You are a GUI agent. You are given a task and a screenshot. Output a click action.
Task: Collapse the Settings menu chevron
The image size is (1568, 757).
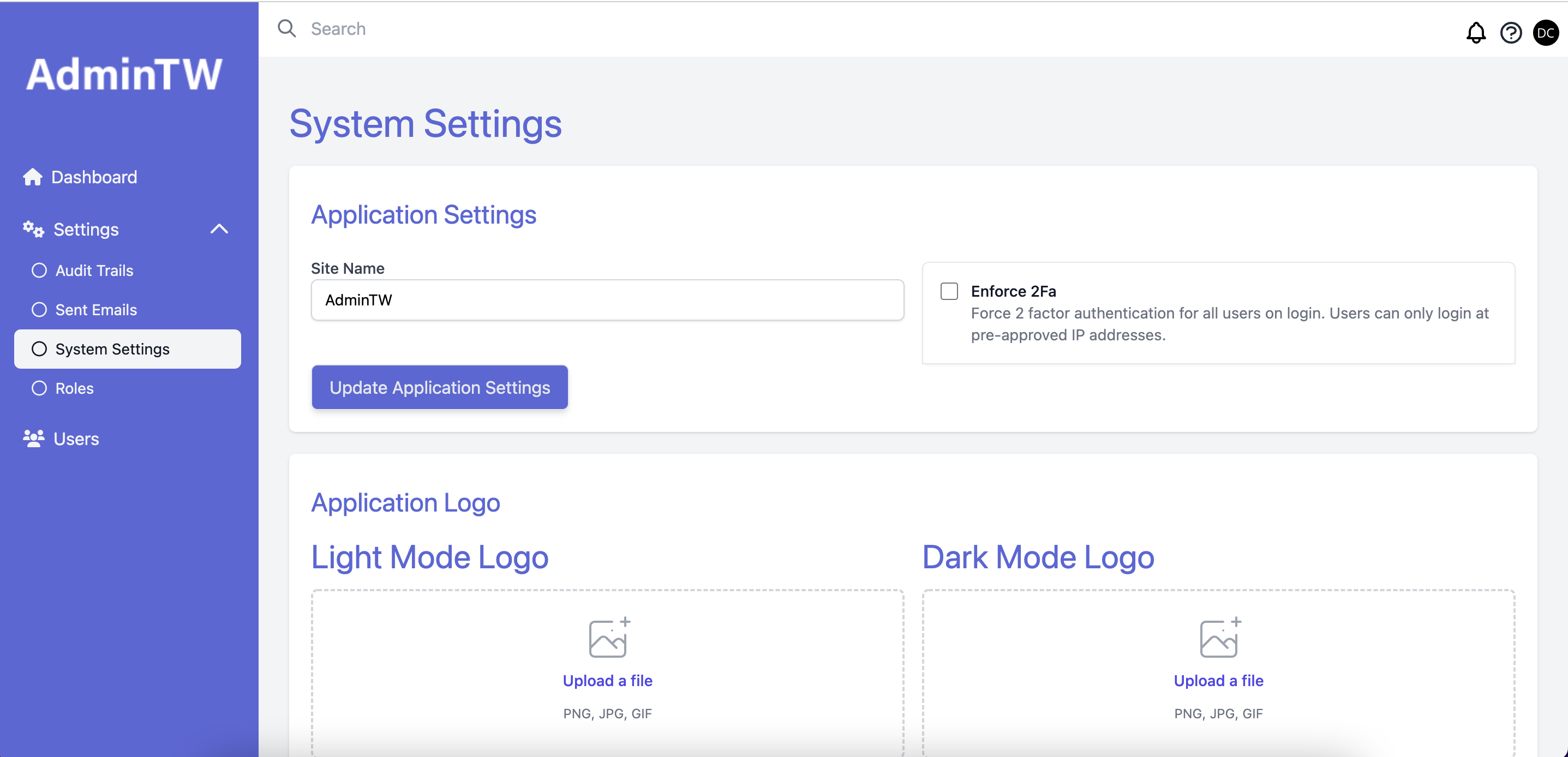pyautogui.click(x=219, y=230)
